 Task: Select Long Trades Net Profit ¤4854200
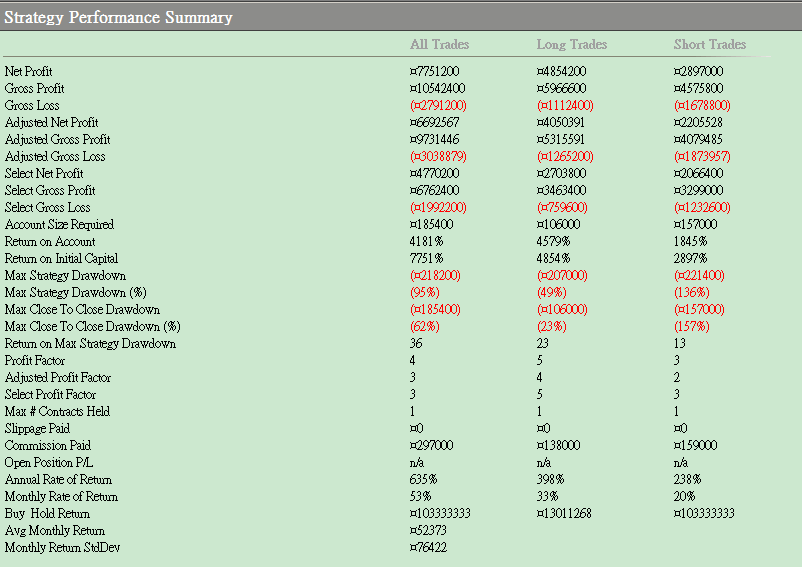pyautogui.click(x=561, y=71)
